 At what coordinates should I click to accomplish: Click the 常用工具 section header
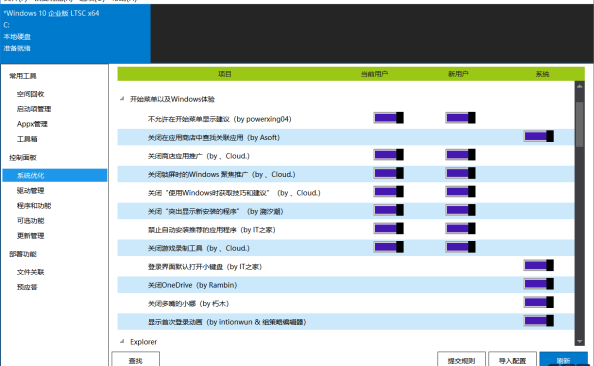point(23,76)
